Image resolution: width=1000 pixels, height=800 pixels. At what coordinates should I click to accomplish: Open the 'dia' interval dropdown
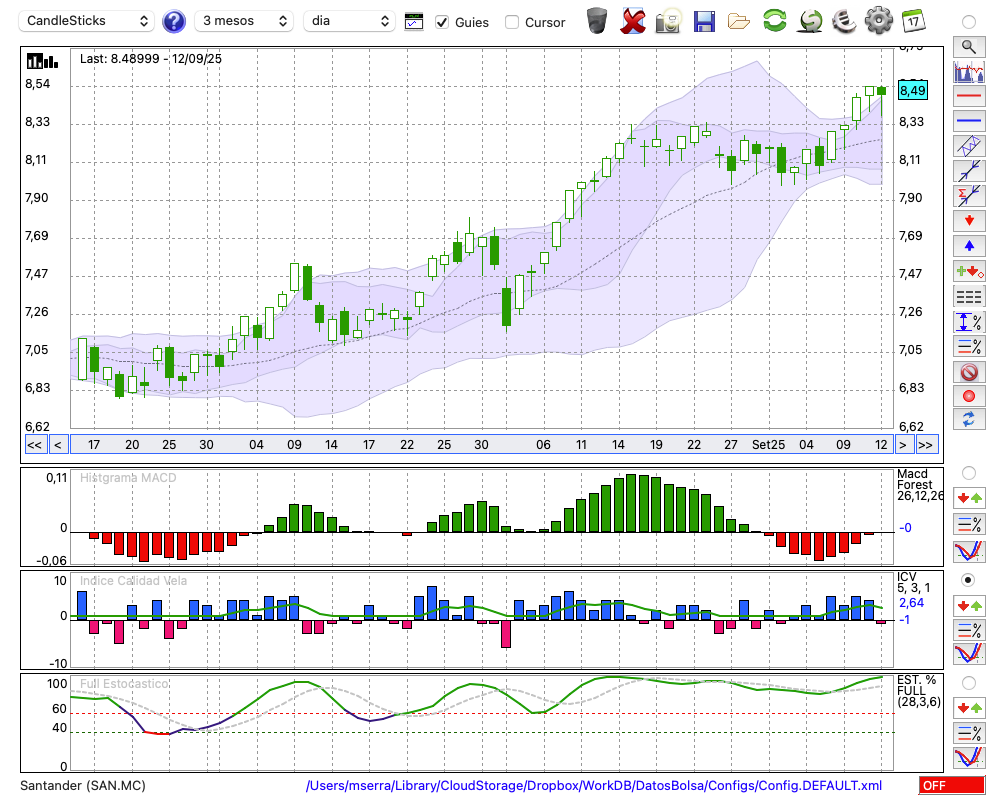coord(349,21)
